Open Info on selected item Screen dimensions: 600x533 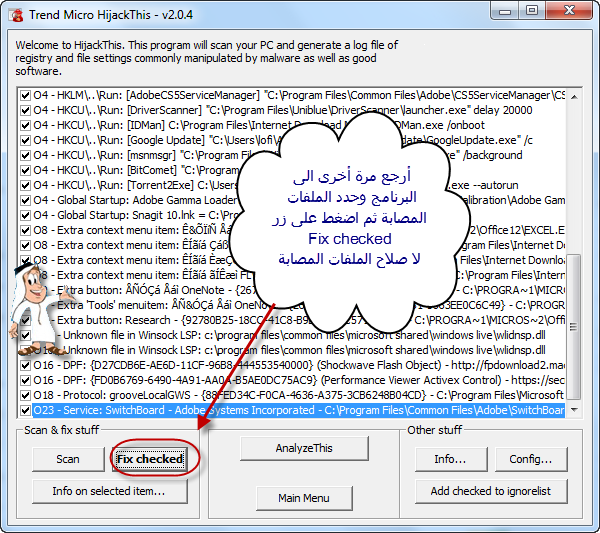[109, 491]
